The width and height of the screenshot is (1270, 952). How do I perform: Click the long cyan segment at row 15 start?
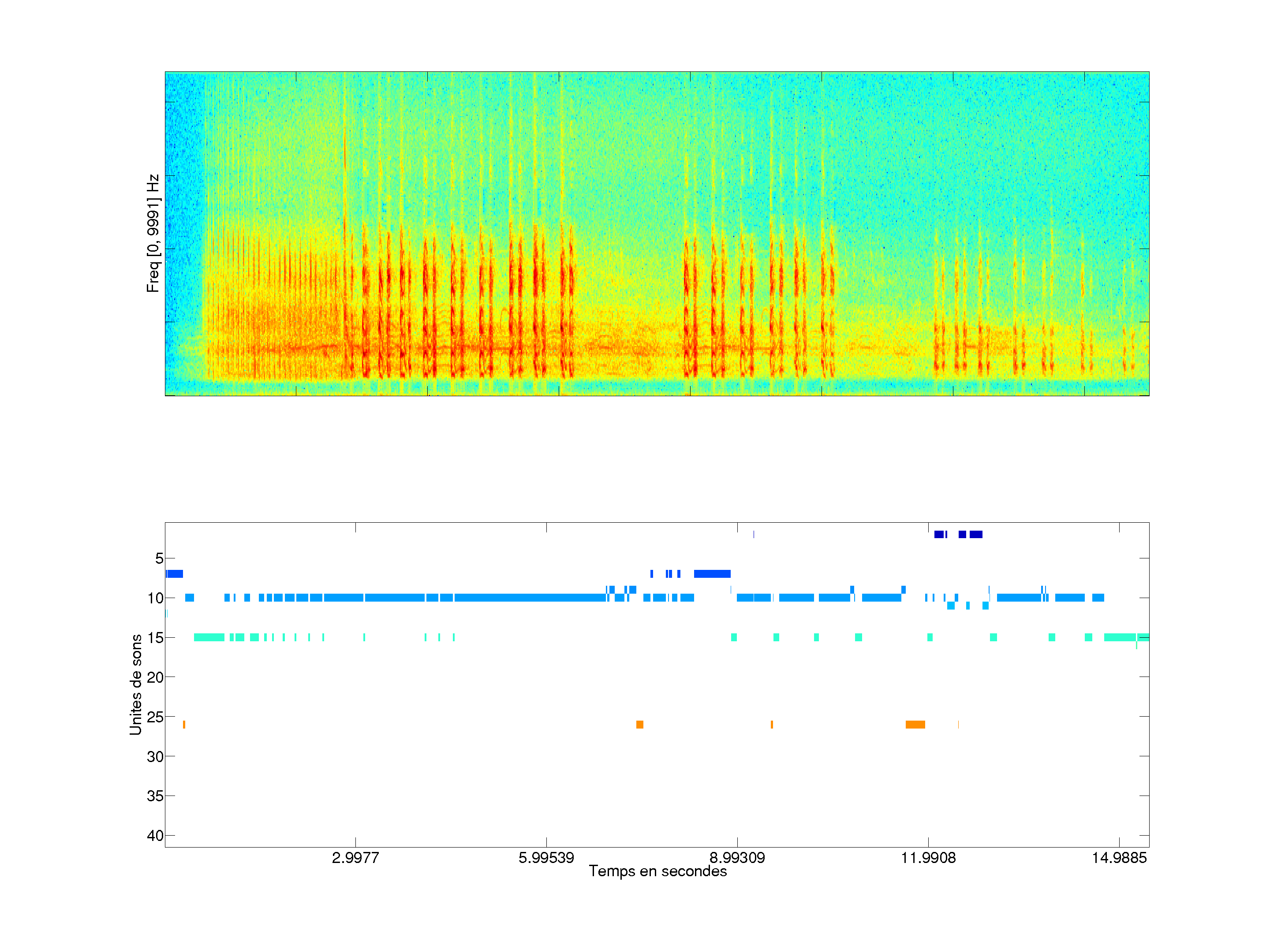coord(209,638)
